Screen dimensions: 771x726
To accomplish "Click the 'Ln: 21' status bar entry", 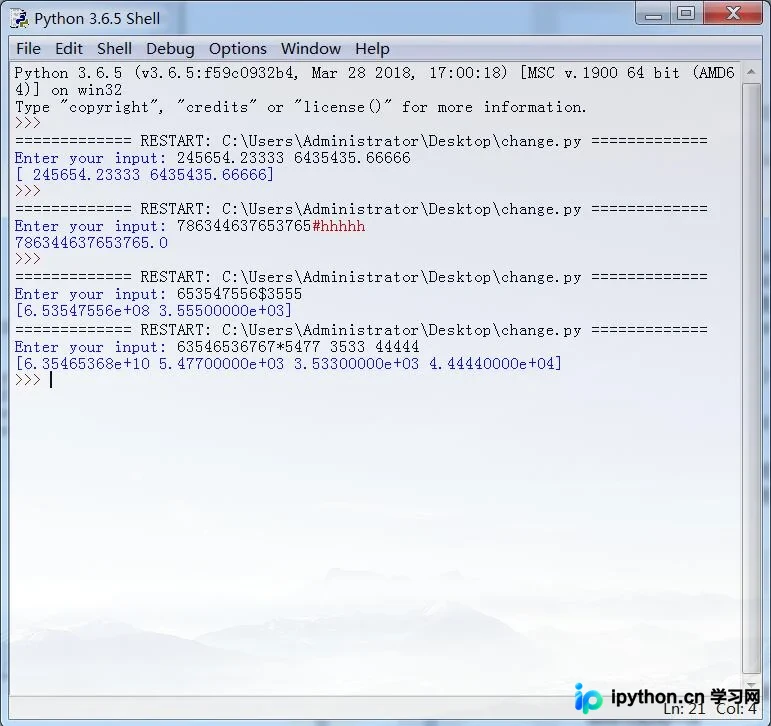I will (x=684, y=709).
